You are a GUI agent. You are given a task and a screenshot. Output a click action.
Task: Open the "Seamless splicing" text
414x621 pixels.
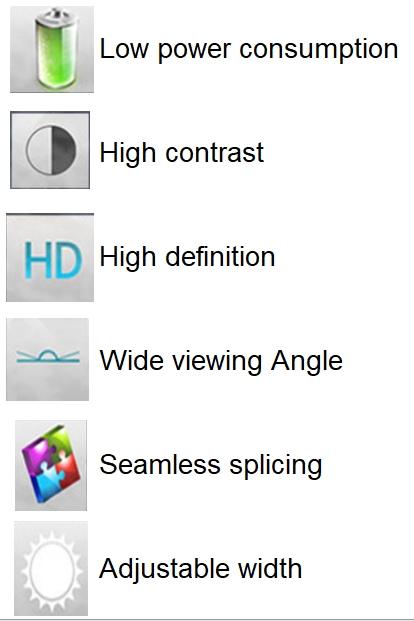(211, 465)
